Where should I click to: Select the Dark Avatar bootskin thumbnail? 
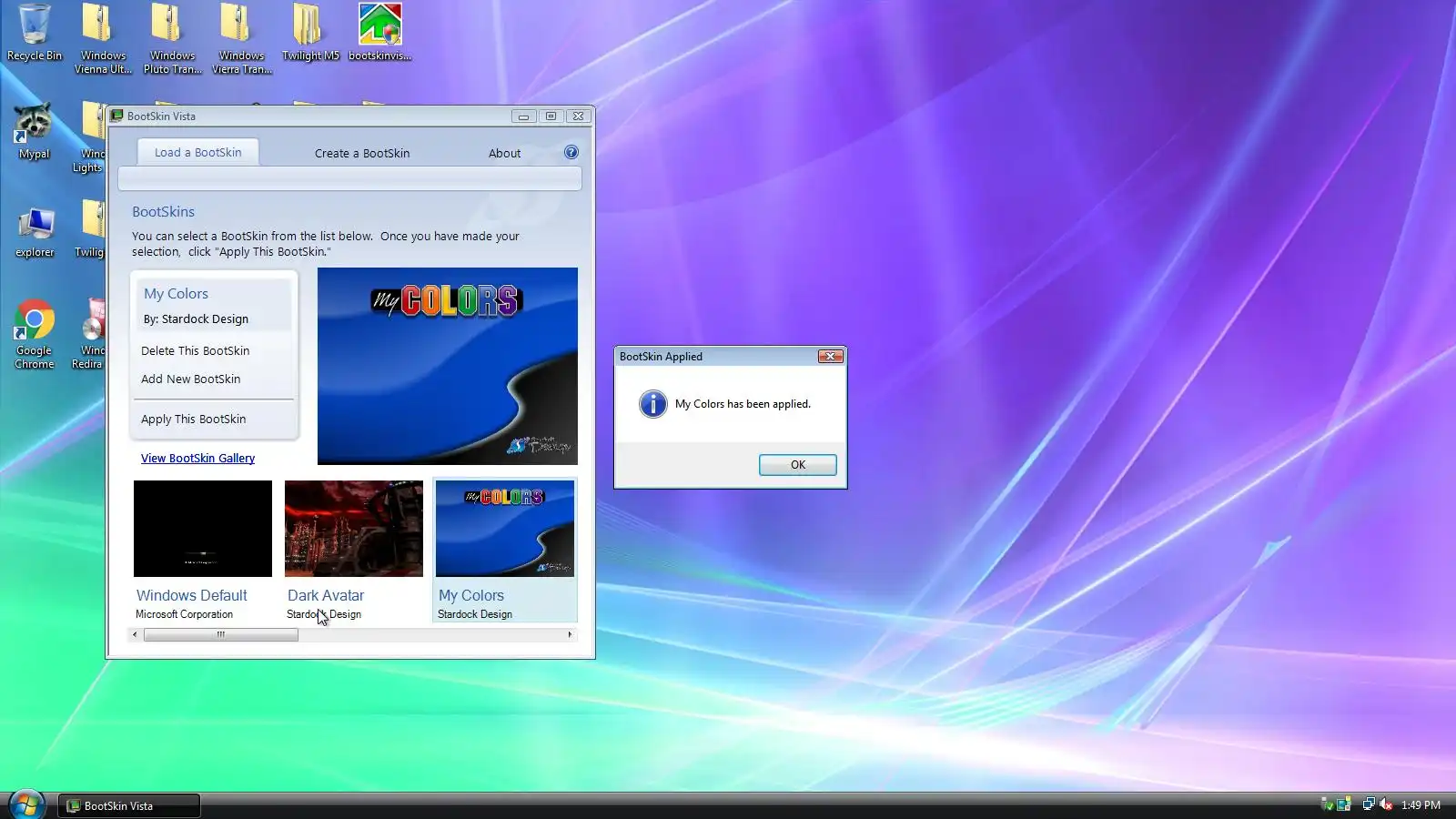point(353,529)
